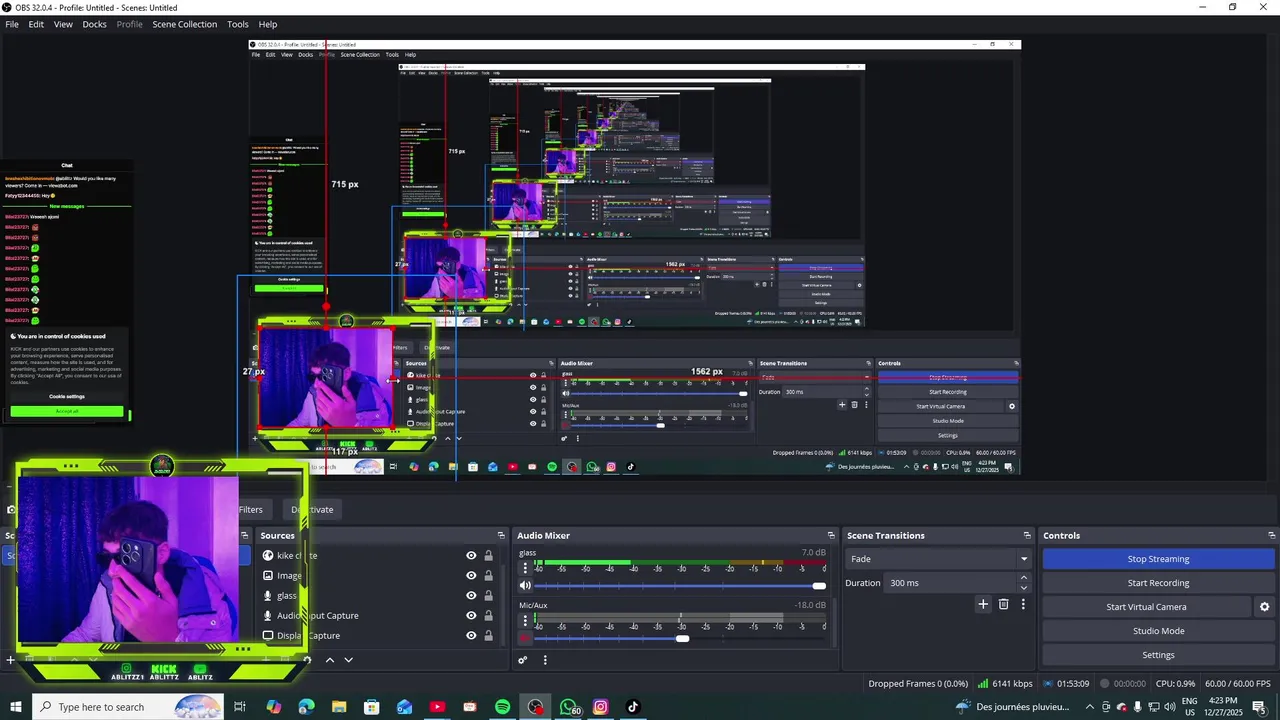Toggle visibility of glass source
Image resolution: width=1280 pixels, height=720 pixels.
click(x=471, y=596)
